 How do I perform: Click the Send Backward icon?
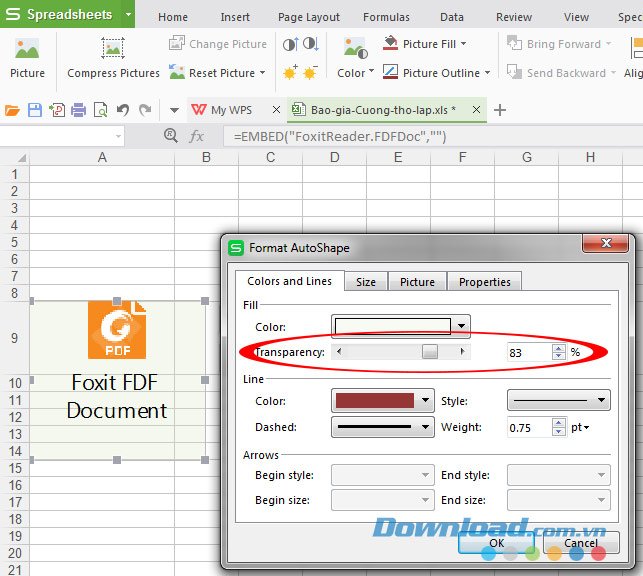coord(514,72)
